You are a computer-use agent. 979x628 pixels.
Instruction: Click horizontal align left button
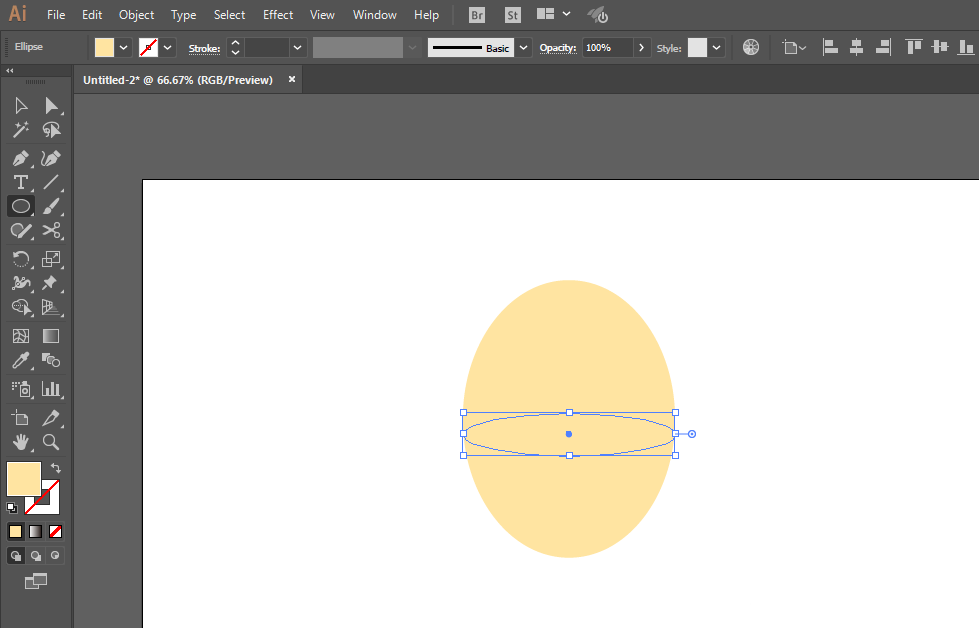[830, 47]
